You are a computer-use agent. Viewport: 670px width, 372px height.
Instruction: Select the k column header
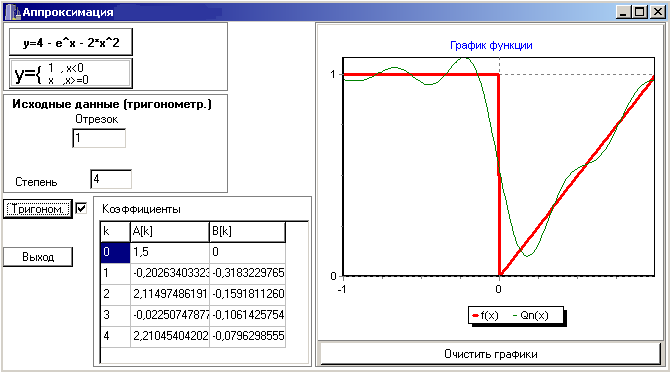[115, 231]
